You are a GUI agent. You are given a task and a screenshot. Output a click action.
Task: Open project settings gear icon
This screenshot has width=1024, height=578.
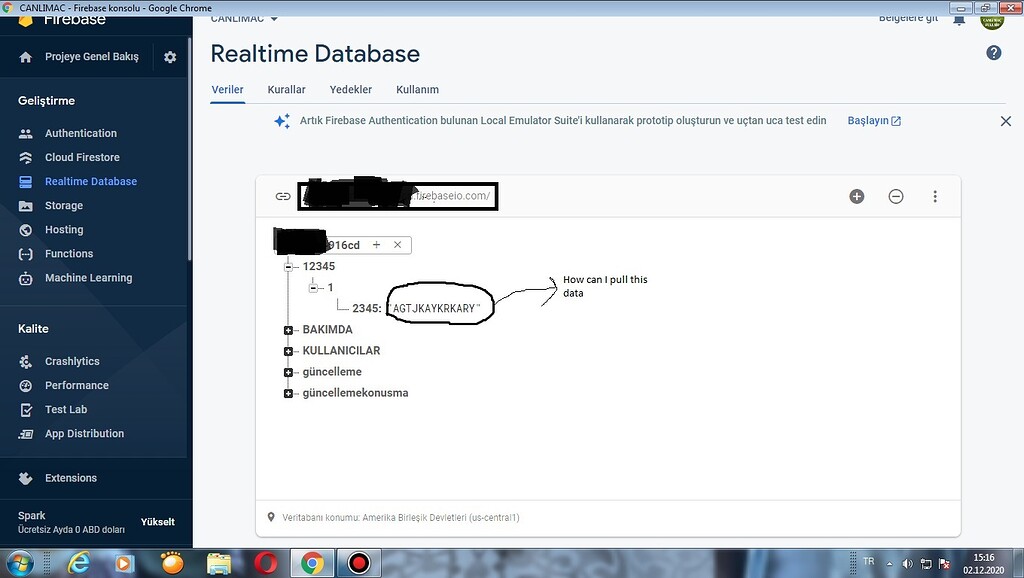[x=170, y=57]
